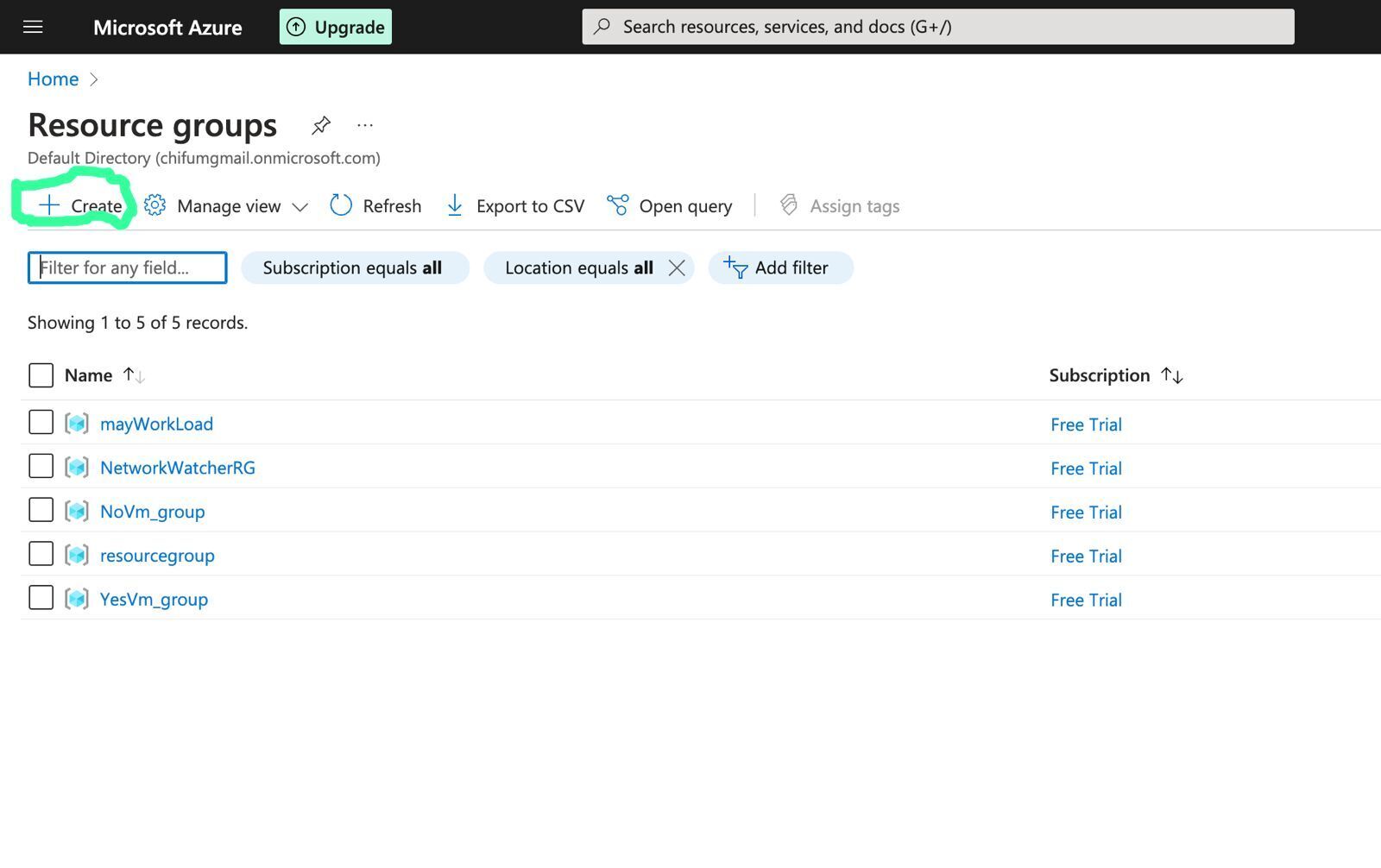Screen dimensions: 1381x868
Task: Check the resourcegroup row checkbox
Action: 41,554
